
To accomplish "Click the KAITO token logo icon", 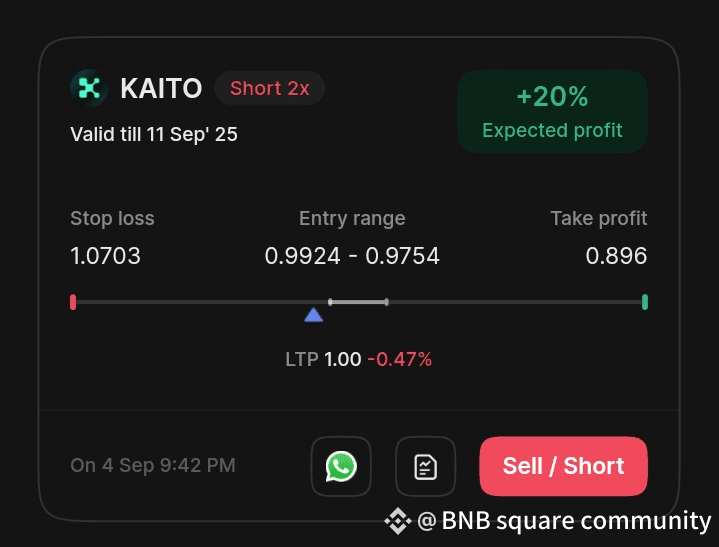I will pyautogui.click(x=89, y=88).
